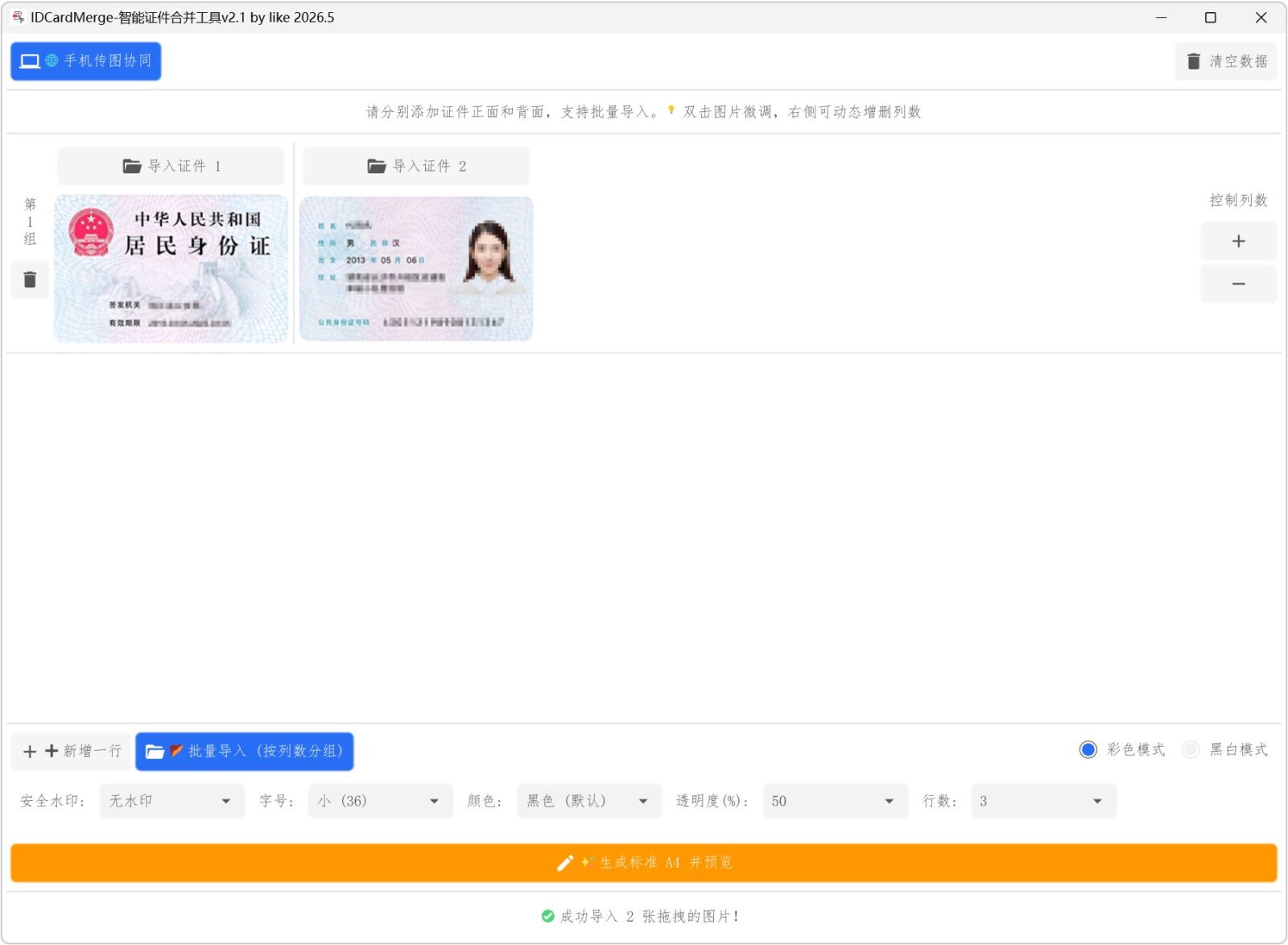Click the 新增一行 add row button
This screenshot has height=945, width=1288.
pyautogui.click(x=72, y=751)
